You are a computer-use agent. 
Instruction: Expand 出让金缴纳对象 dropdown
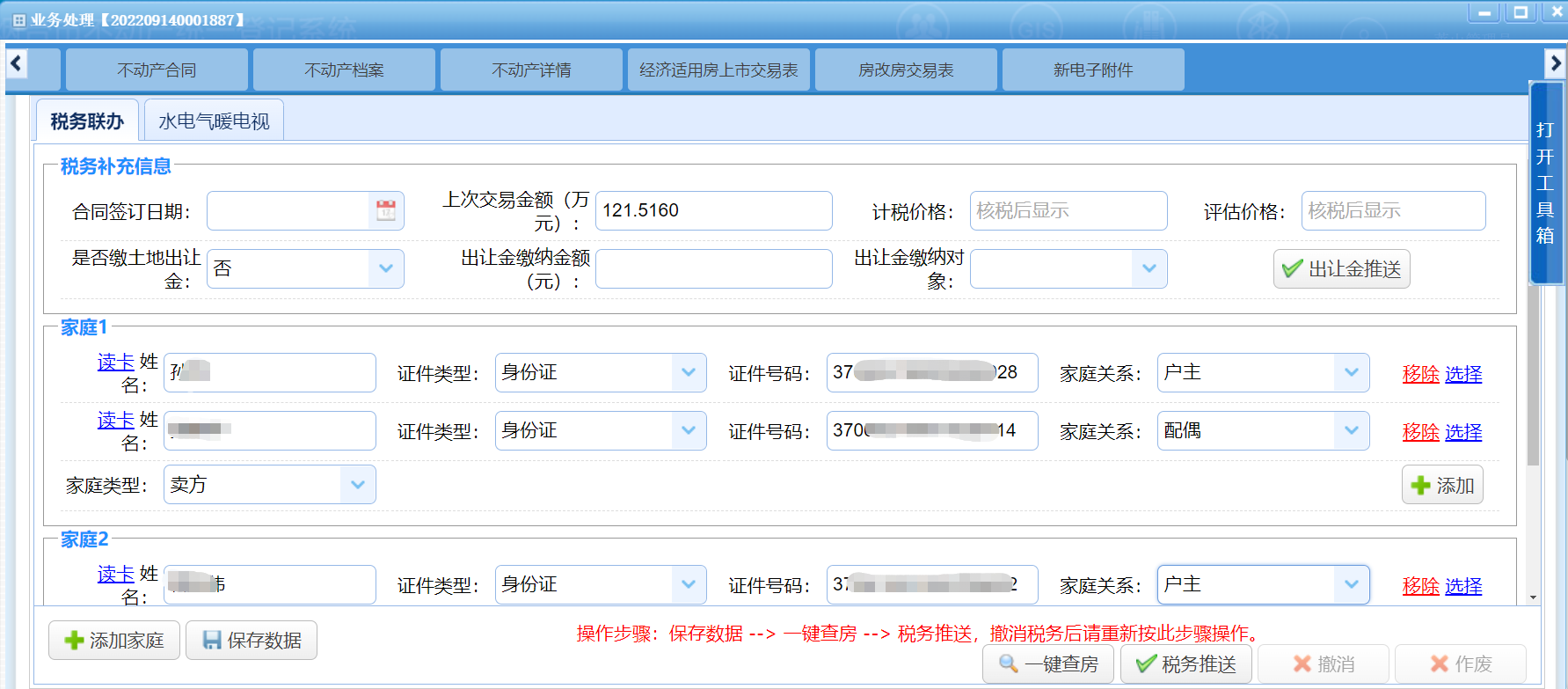[1149, 269]
